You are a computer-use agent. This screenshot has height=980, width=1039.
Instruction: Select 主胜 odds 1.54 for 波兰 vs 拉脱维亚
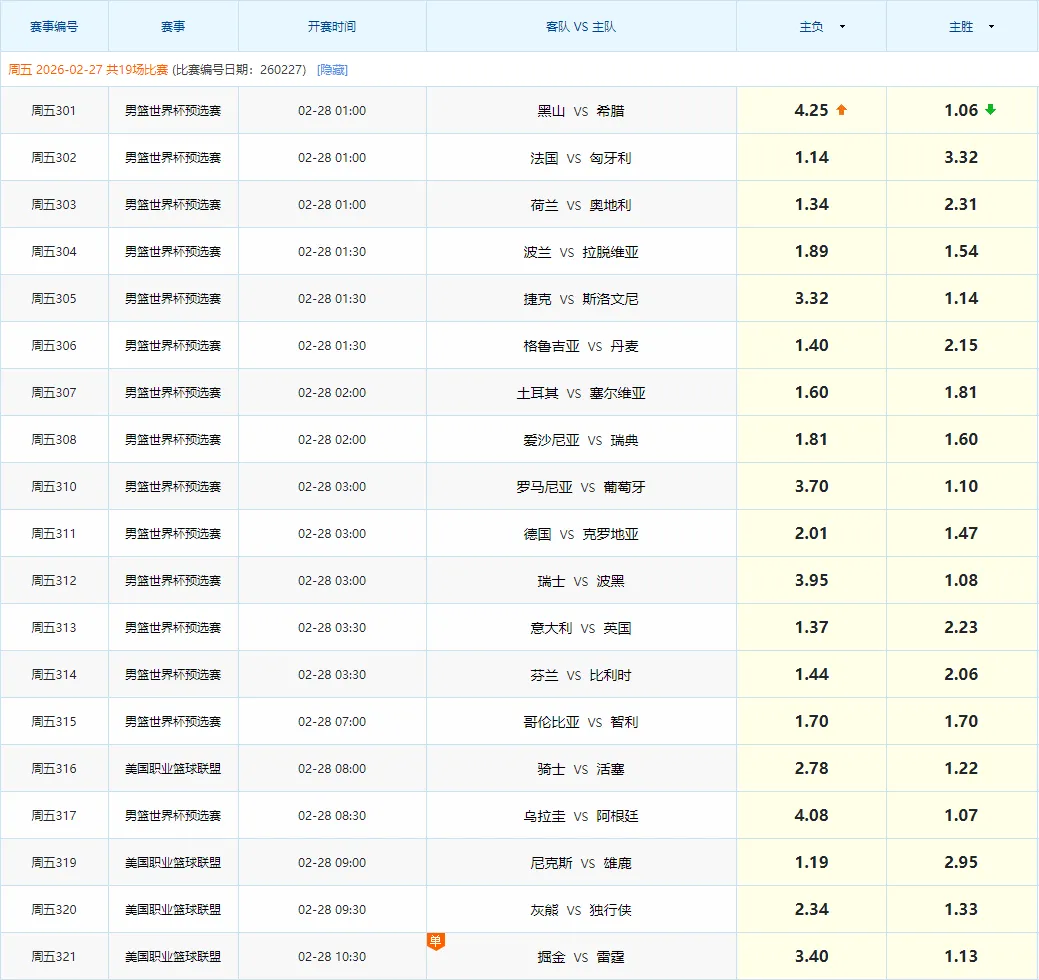pos(961,251)
